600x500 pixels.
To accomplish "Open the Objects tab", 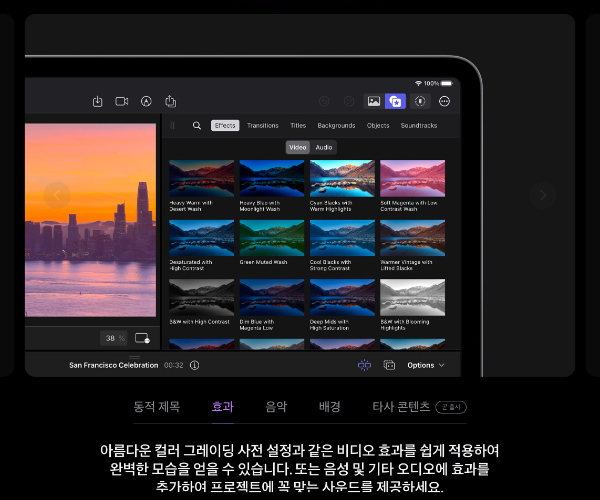I will (378, 125).
